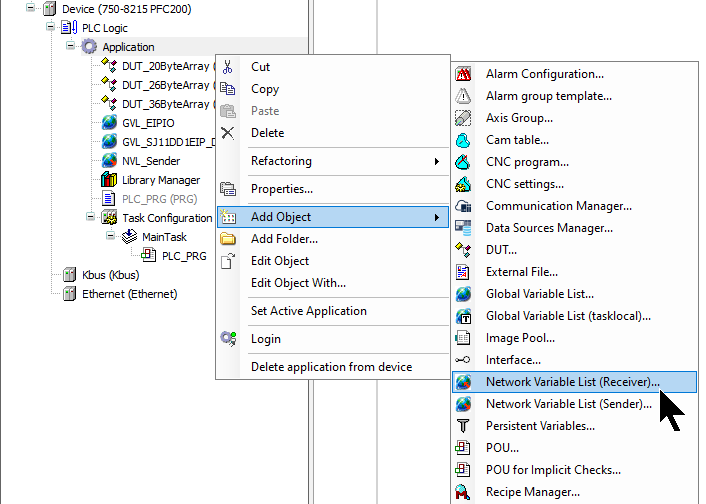706x504 pixels.
Task: Collapse the Application node
Action: pyautogui.click(x=70, y=46)
